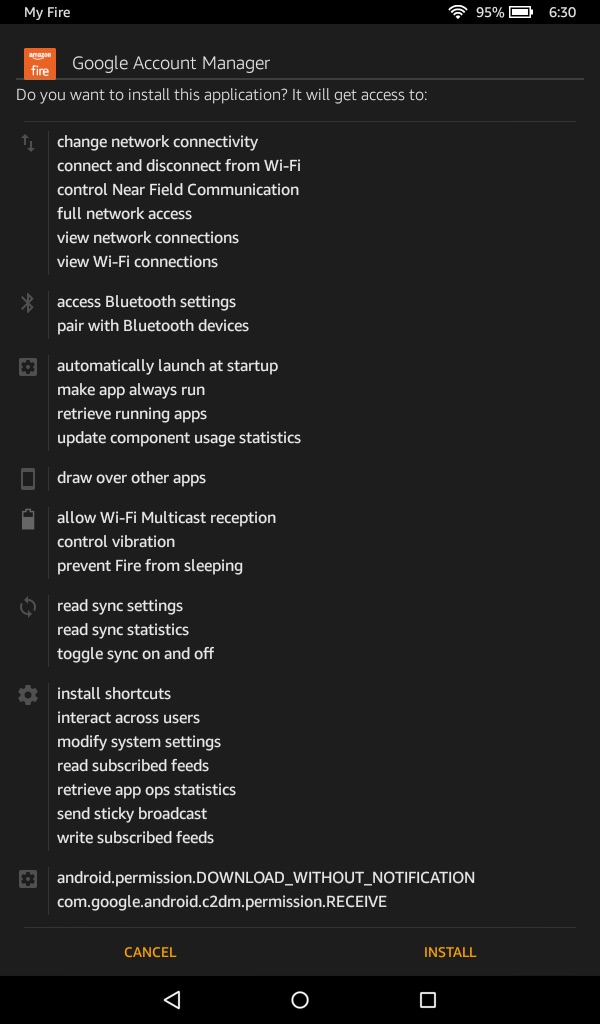Select the modify system settings permission

(x=138, y=742)
